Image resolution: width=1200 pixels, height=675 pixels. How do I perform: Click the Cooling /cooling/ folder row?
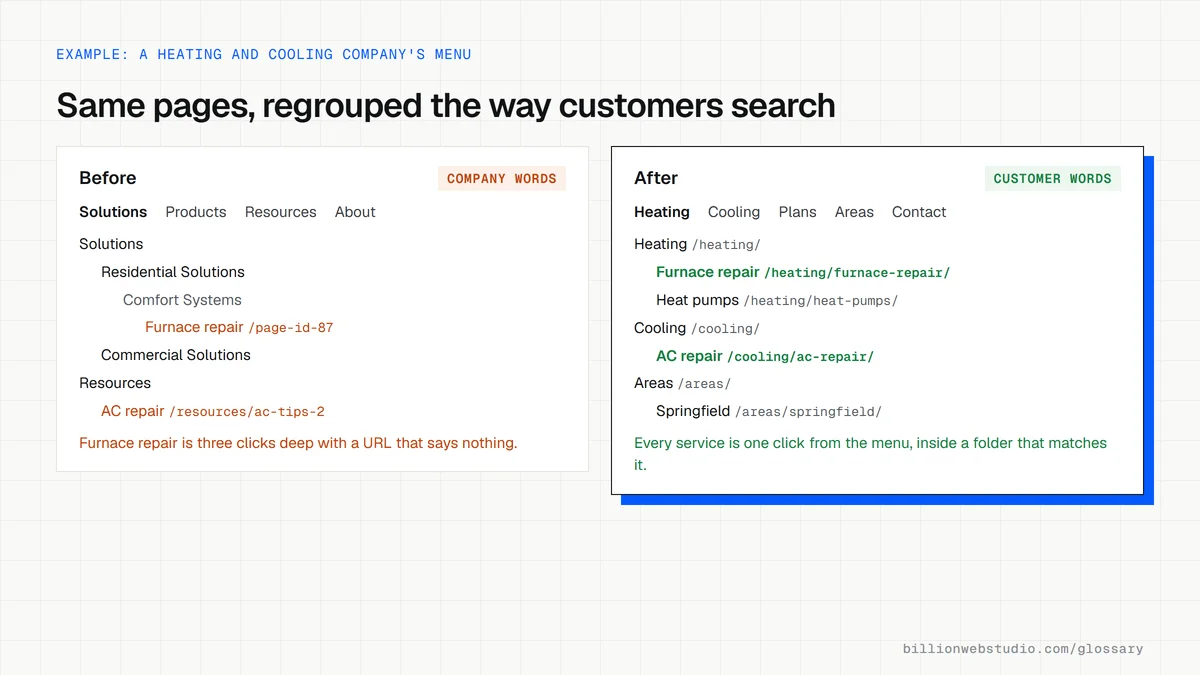697,328
